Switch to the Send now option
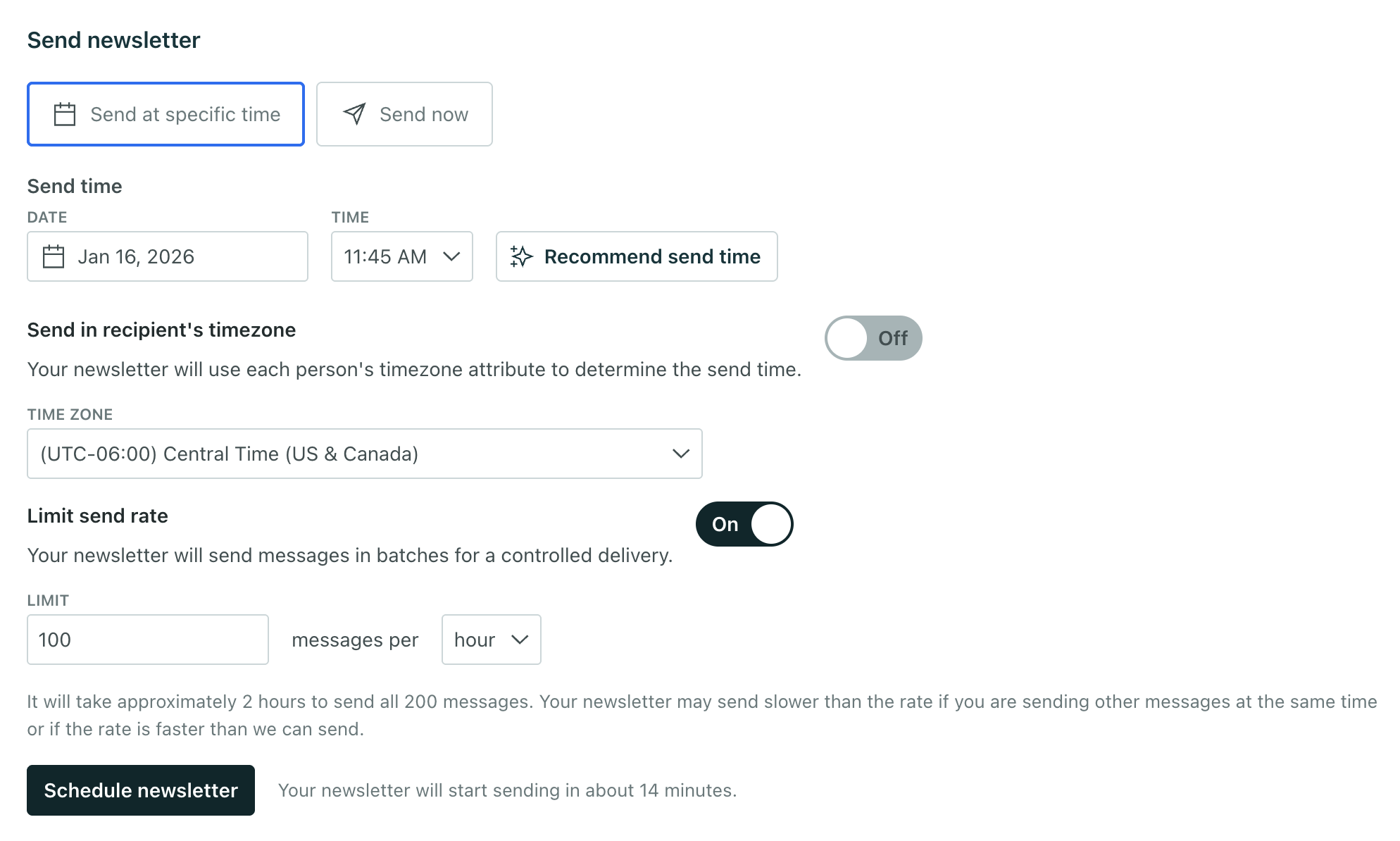 pyautogui.click(x=404, y=113)
